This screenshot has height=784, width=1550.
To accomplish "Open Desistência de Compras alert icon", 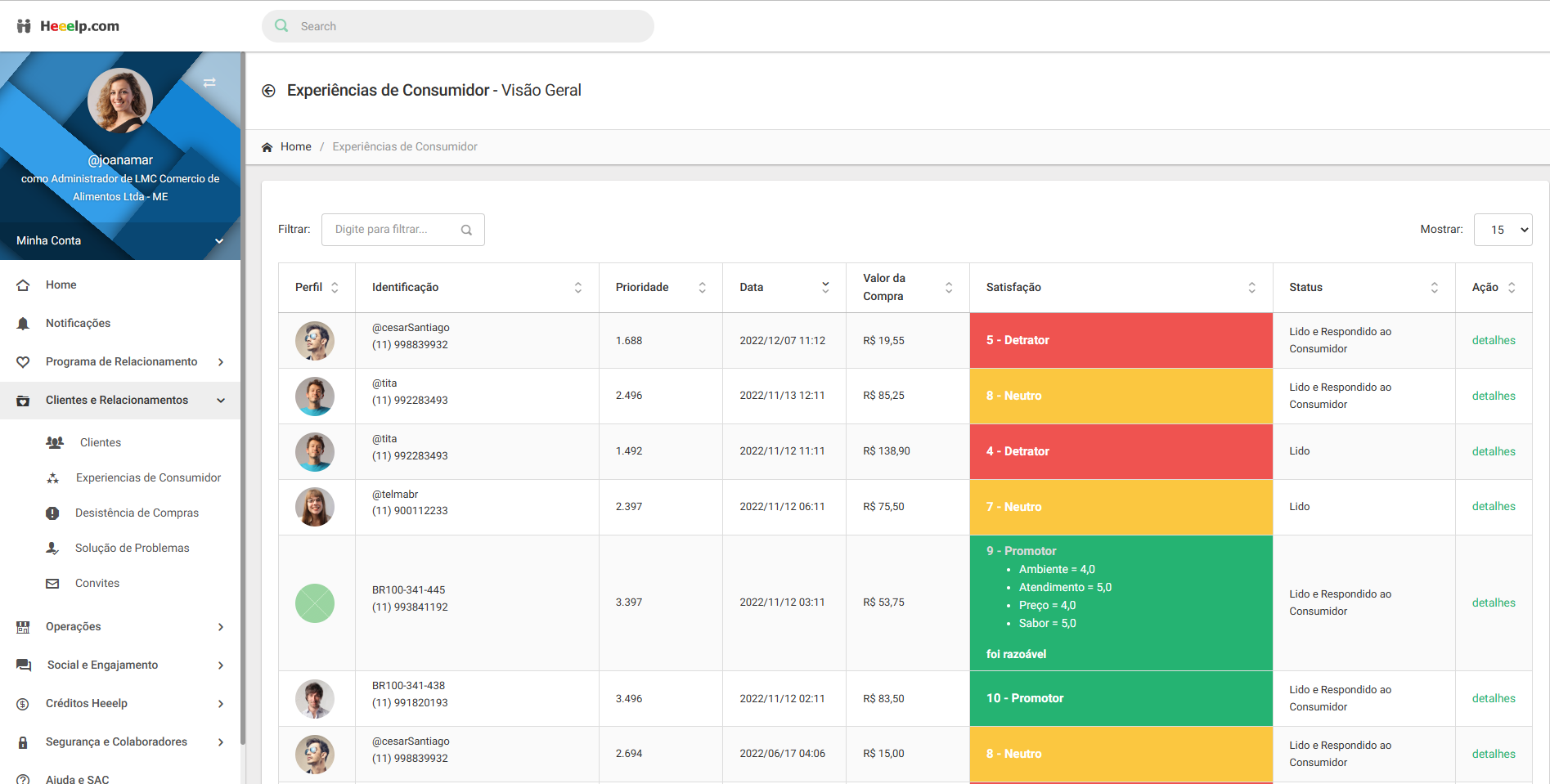I will (52, 513).
